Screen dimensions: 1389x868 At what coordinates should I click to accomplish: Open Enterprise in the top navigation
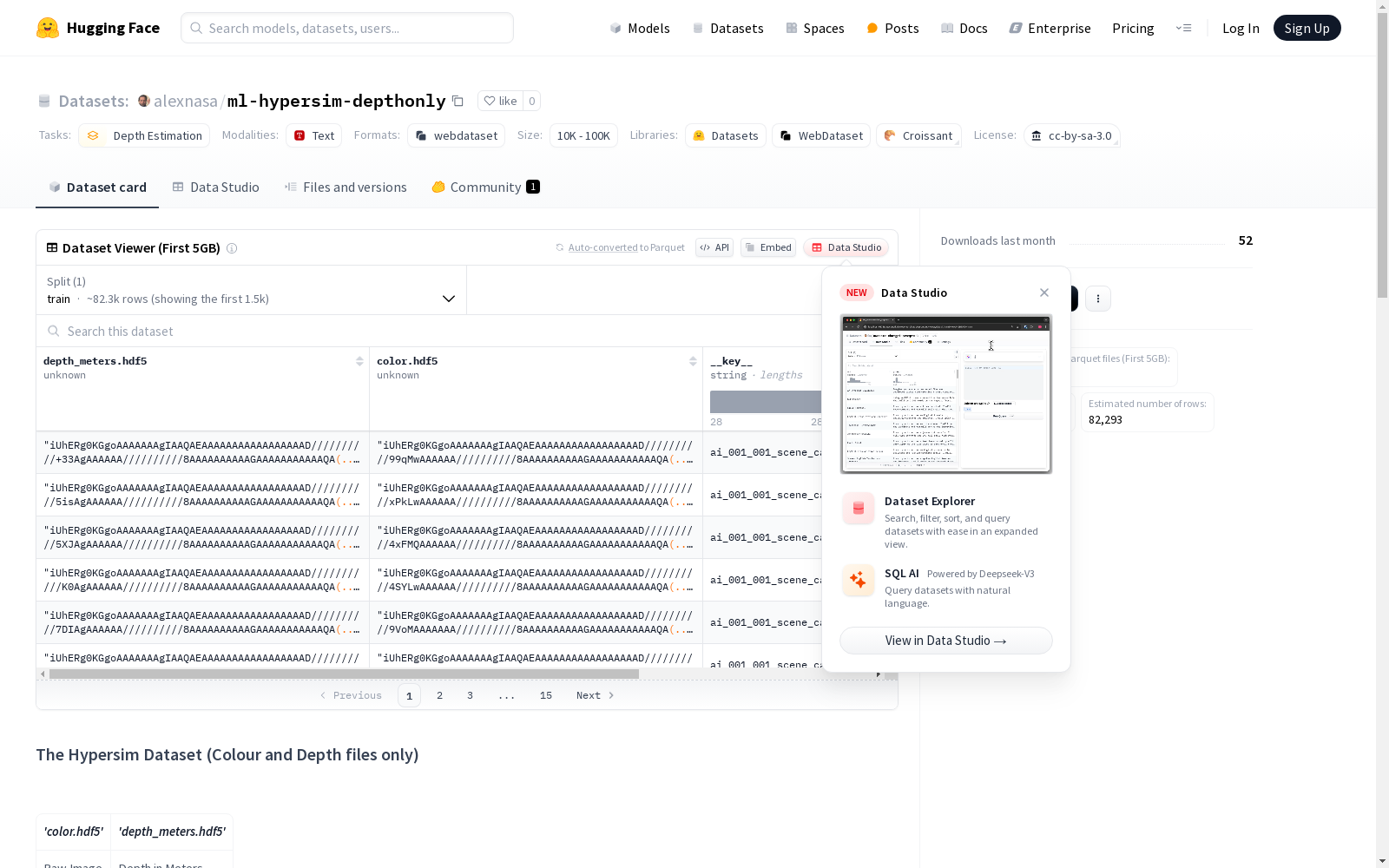point(1050,28)
